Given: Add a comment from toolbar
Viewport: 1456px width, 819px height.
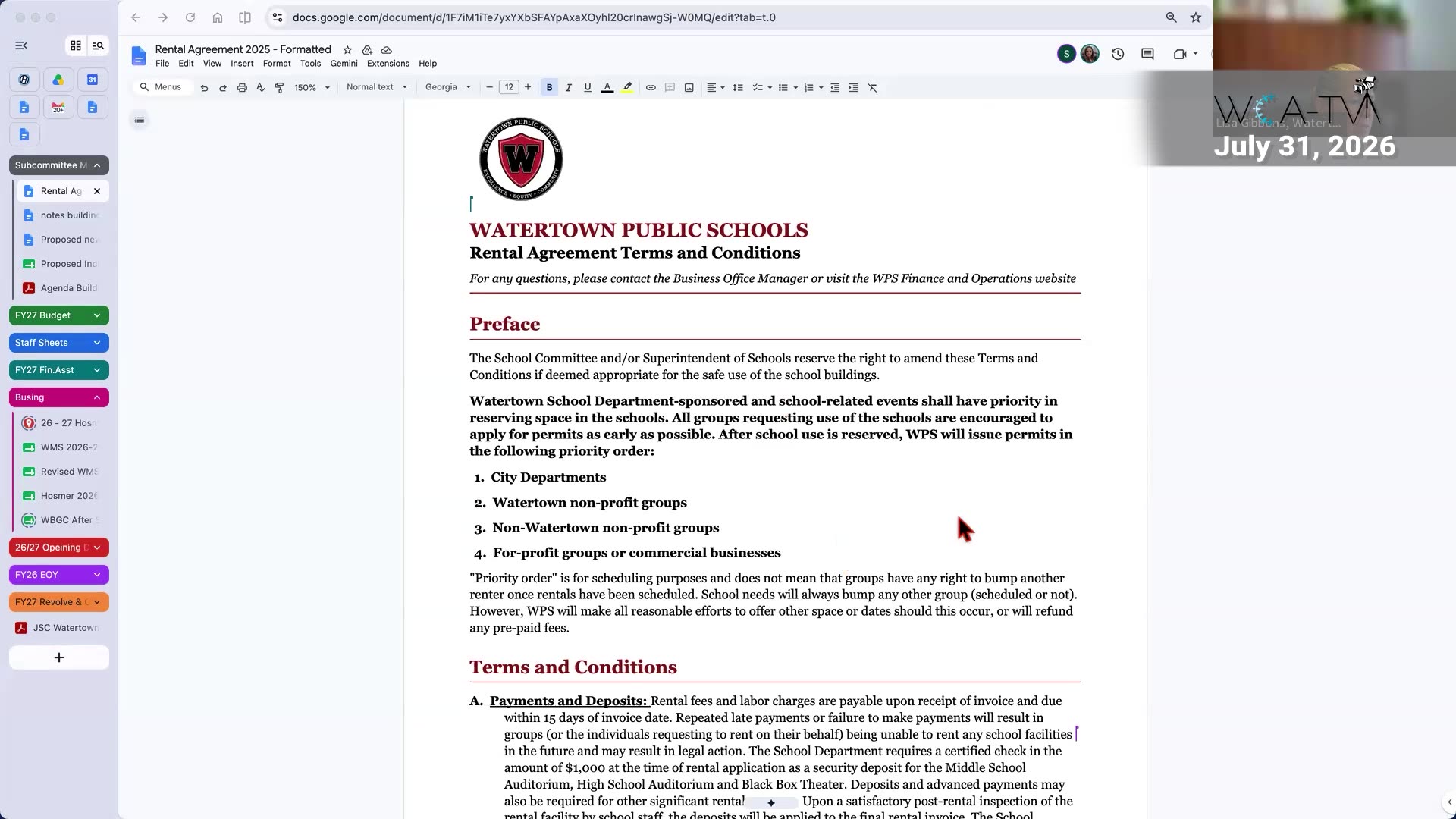Looking at the screenshot, I should coord(670,88).
